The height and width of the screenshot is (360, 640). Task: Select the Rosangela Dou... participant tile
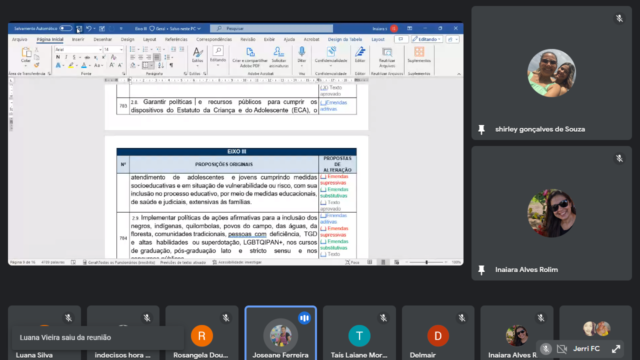[202, 333]
